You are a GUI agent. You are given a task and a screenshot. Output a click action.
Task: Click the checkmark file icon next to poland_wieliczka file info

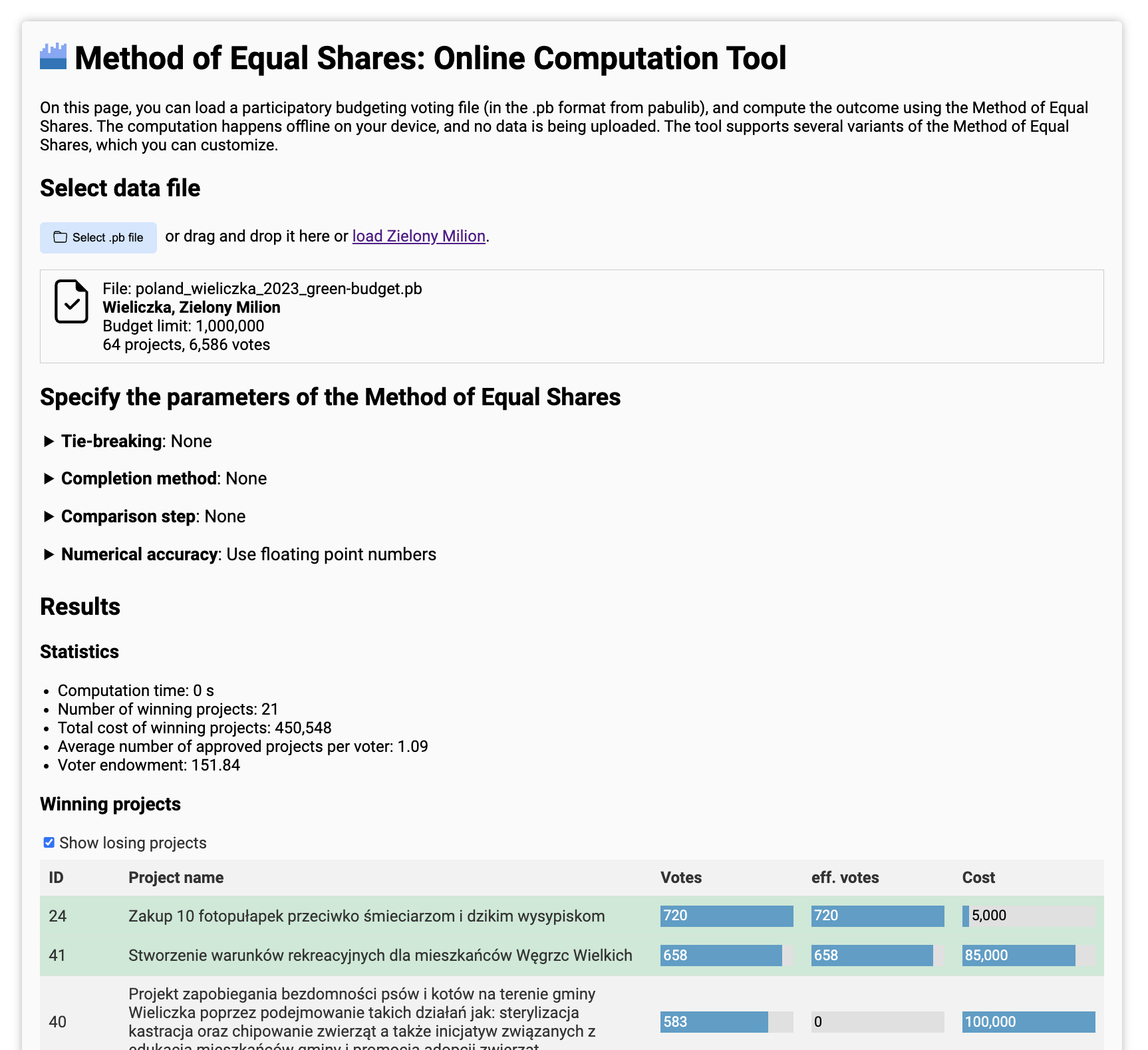(x=70, y=303)
